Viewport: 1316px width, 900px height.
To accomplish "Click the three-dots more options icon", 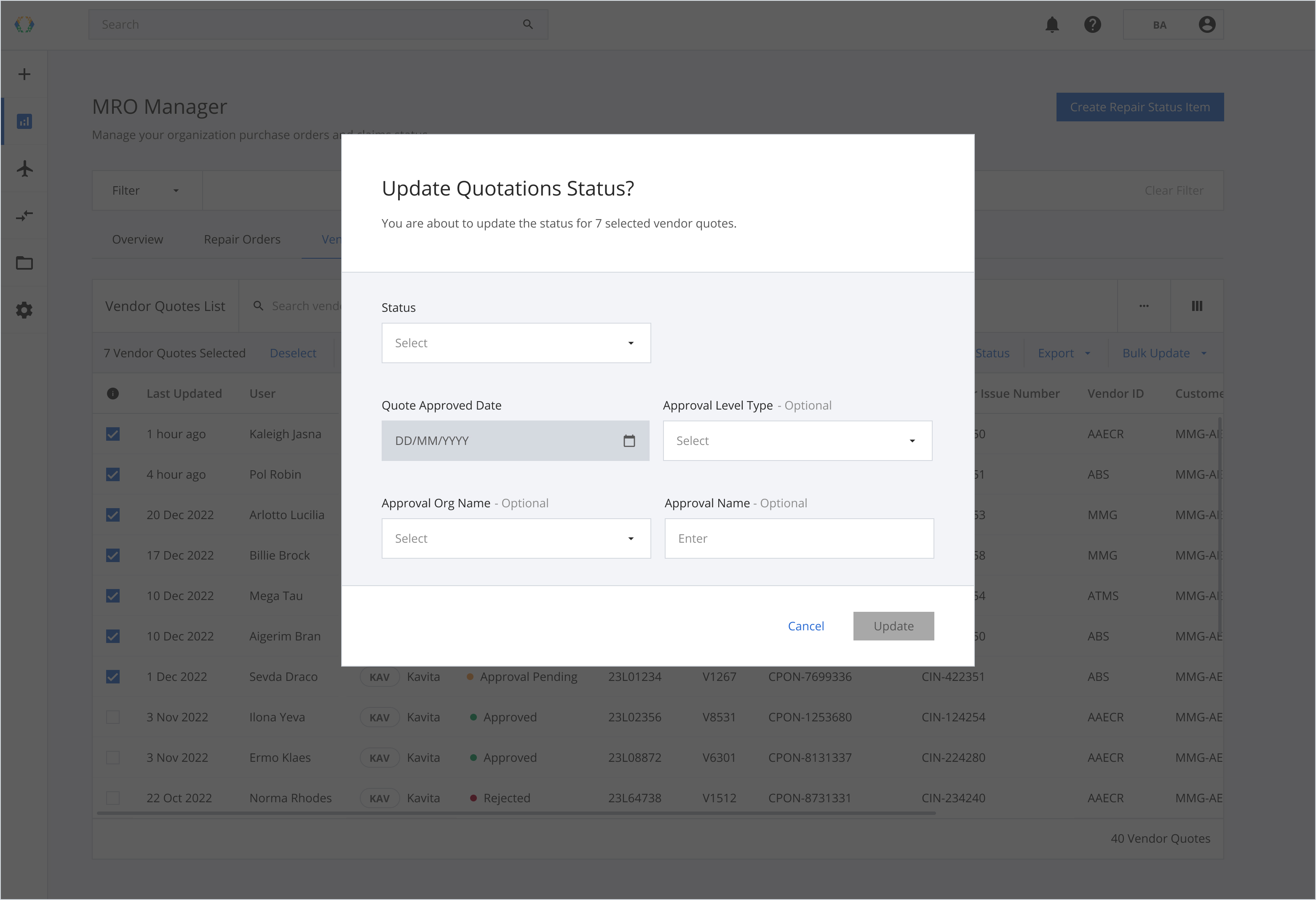I will 1144,306.
